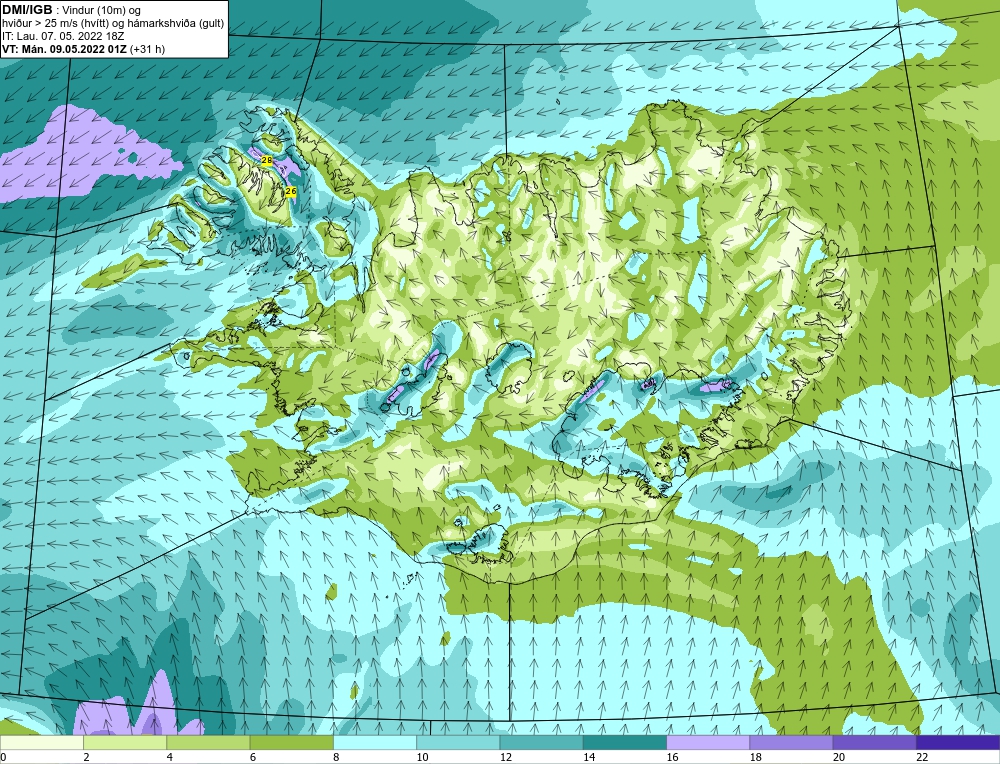Select the light green 2–4 m/s legend swatch
Screen dimensions: 1000x764
(x=125, y=743)
